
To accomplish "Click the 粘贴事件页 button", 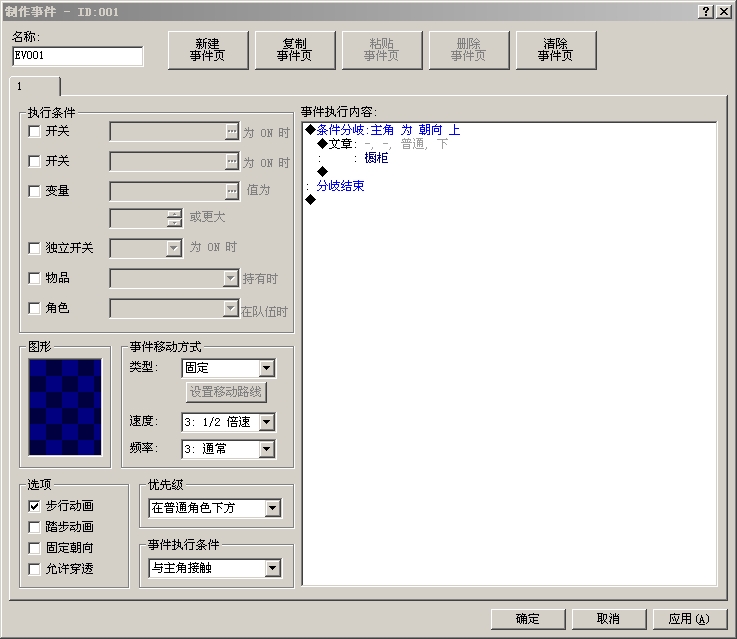I will click(x=382, y=50).
